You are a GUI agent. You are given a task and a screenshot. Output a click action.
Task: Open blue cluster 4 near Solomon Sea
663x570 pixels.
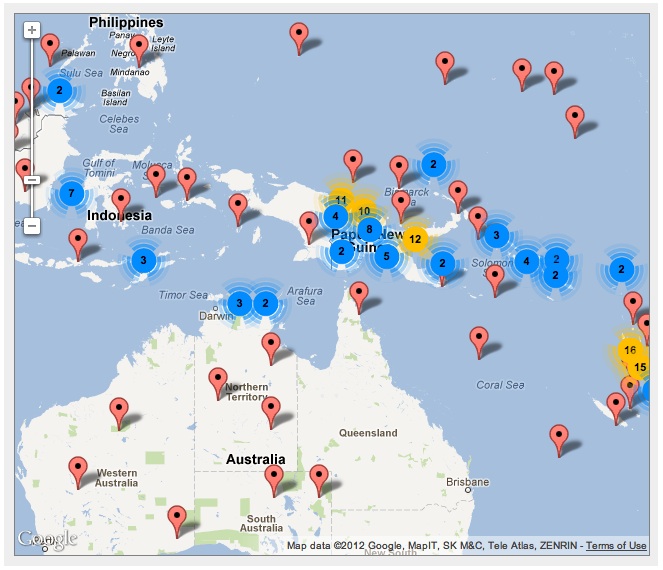(x=526, y=261)
